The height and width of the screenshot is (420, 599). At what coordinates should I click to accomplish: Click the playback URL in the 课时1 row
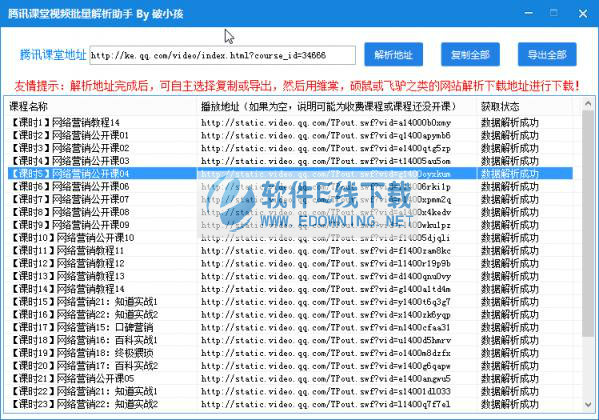[x=326, y=123]
